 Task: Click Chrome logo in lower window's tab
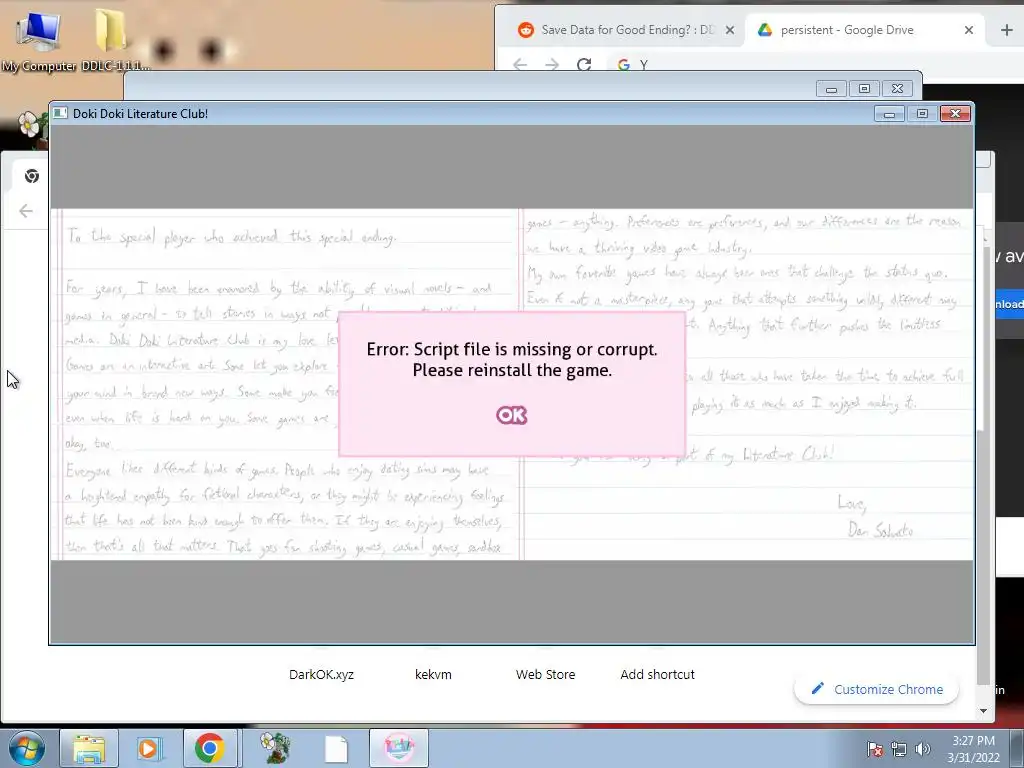coord(31,176)
